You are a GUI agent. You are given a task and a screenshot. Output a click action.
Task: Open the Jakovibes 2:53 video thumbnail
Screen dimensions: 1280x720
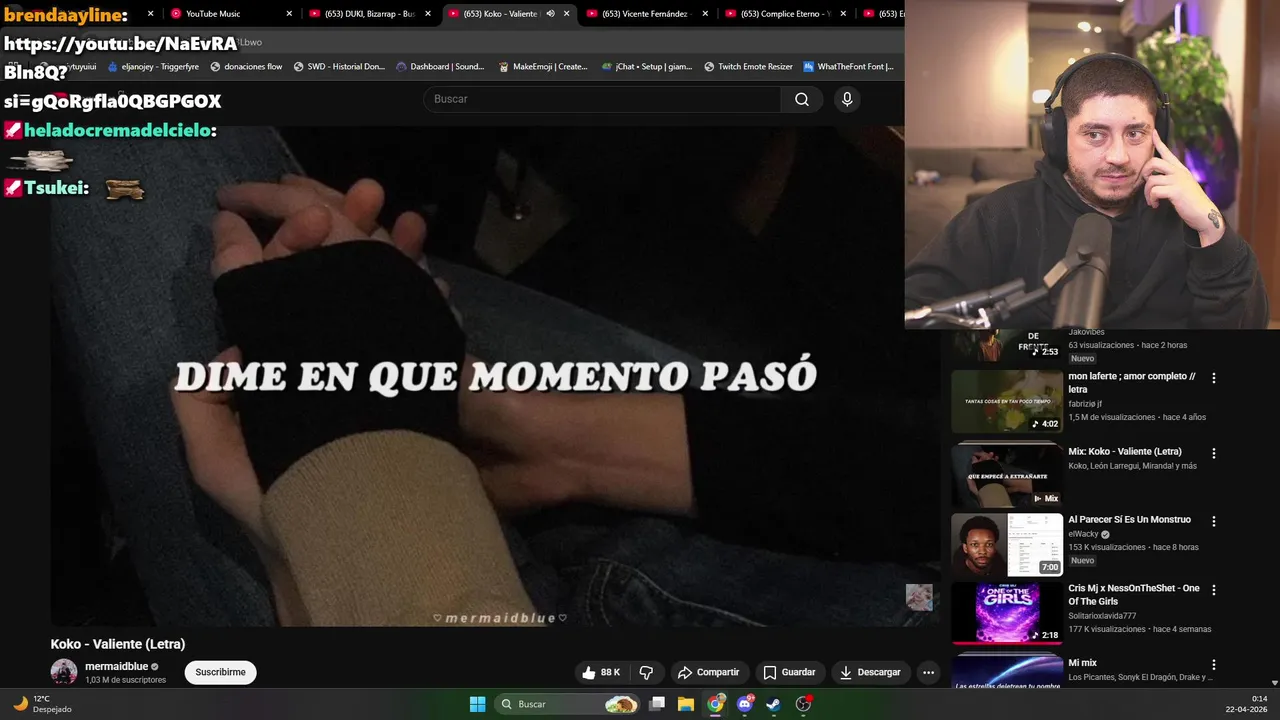pos(1007,345)
